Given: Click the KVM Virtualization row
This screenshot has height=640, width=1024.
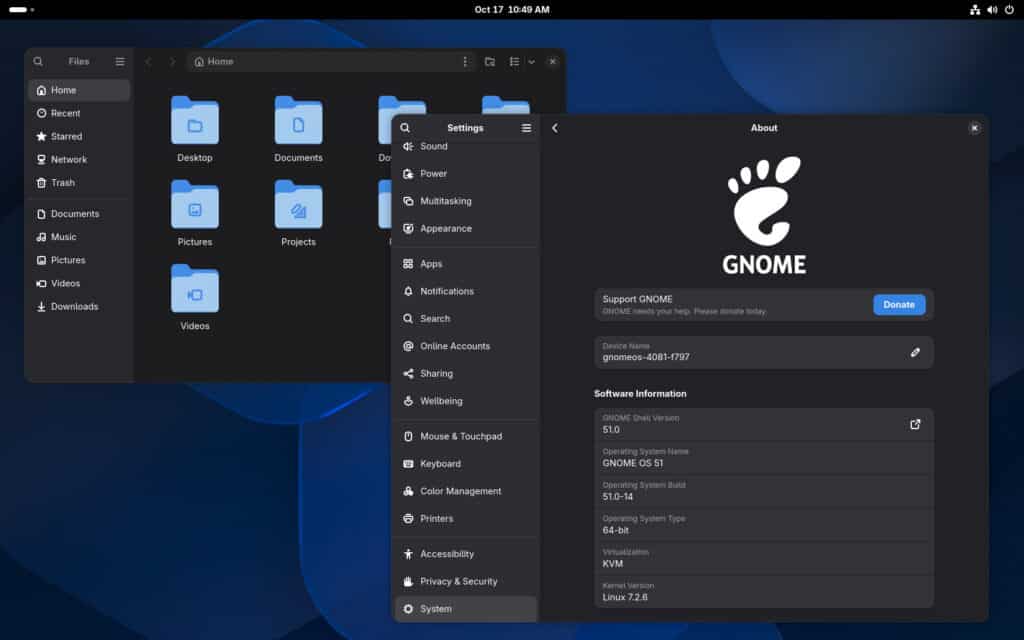Looking at the screenshot, I should [x=763, y=558].
